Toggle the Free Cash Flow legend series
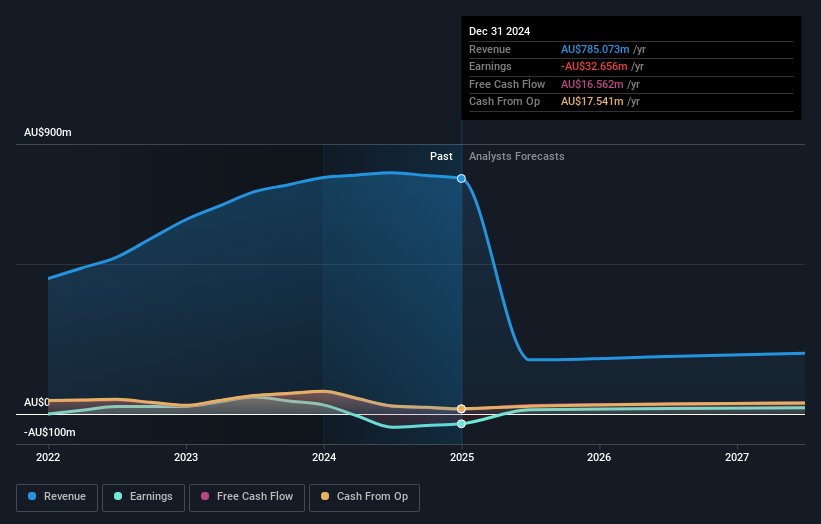This screenshot has height=524, width=821. 247,497
